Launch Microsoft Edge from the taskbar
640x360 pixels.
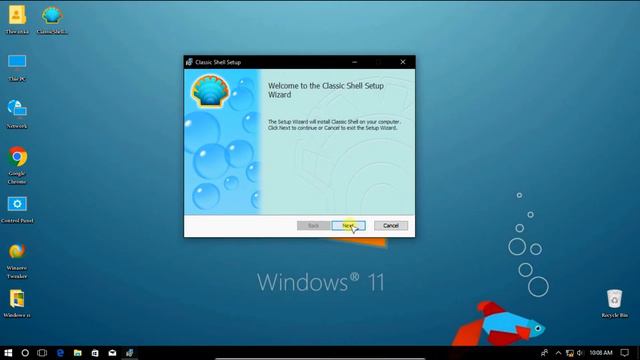click(60, 353)
